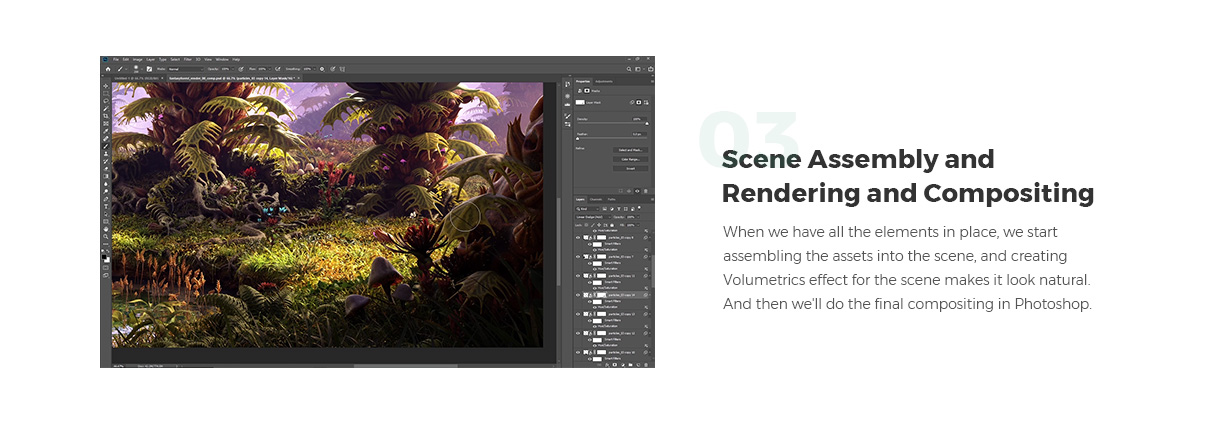Click the foreground/background color swatch
Screen dimensions: 1210x428
[106, 256]
